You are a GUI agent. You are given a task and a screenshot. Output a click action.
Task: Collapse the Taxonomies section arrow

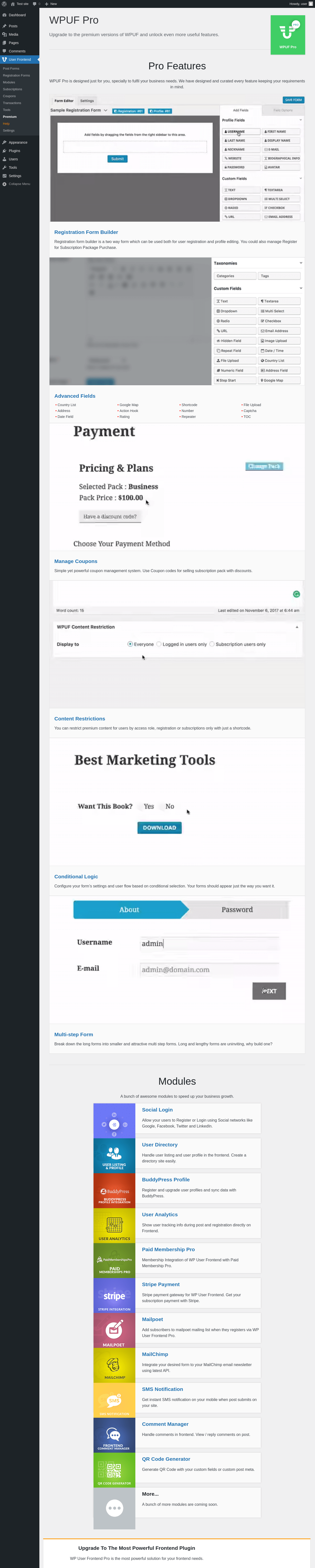pos(301,263)
